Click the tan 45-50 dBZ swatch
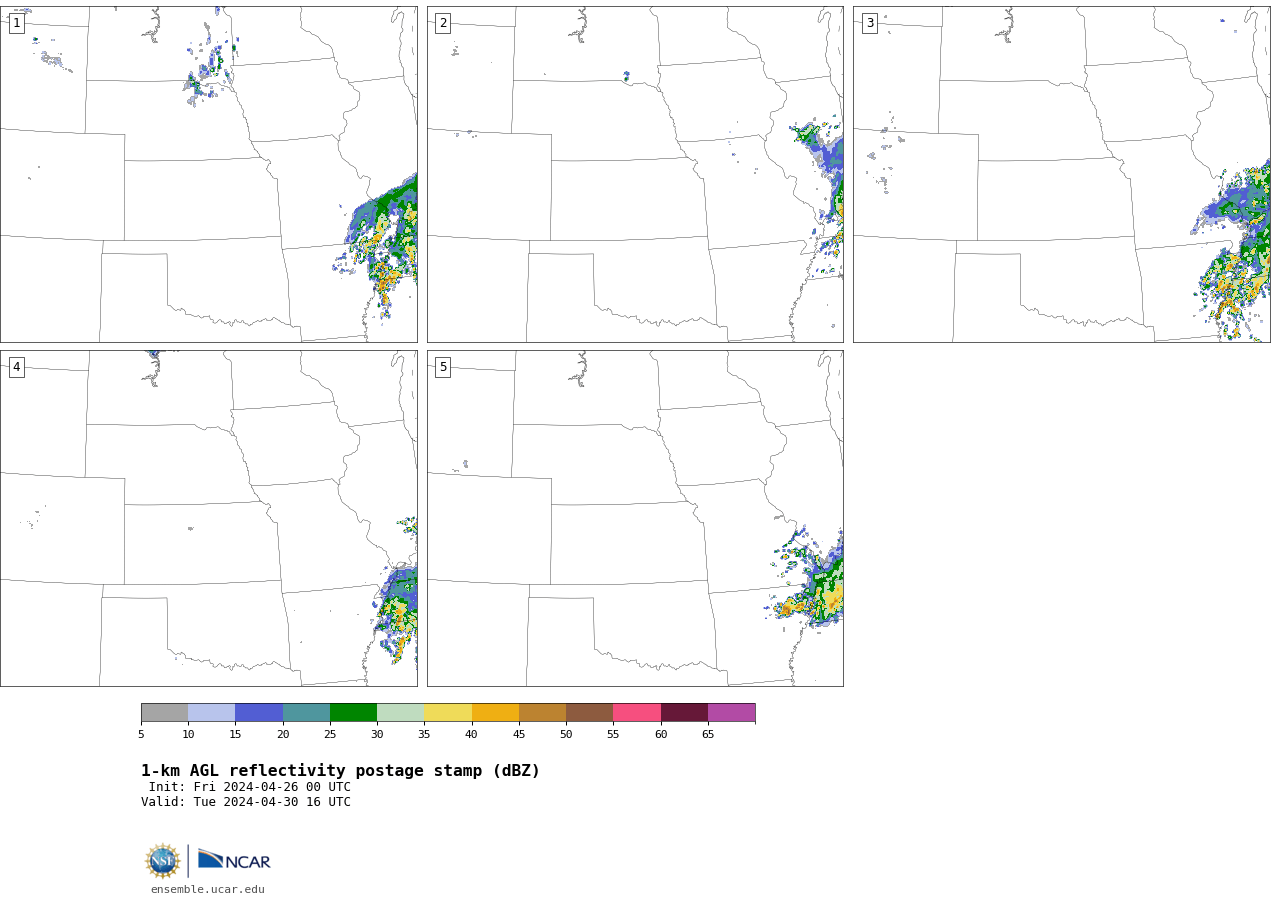 542,712
